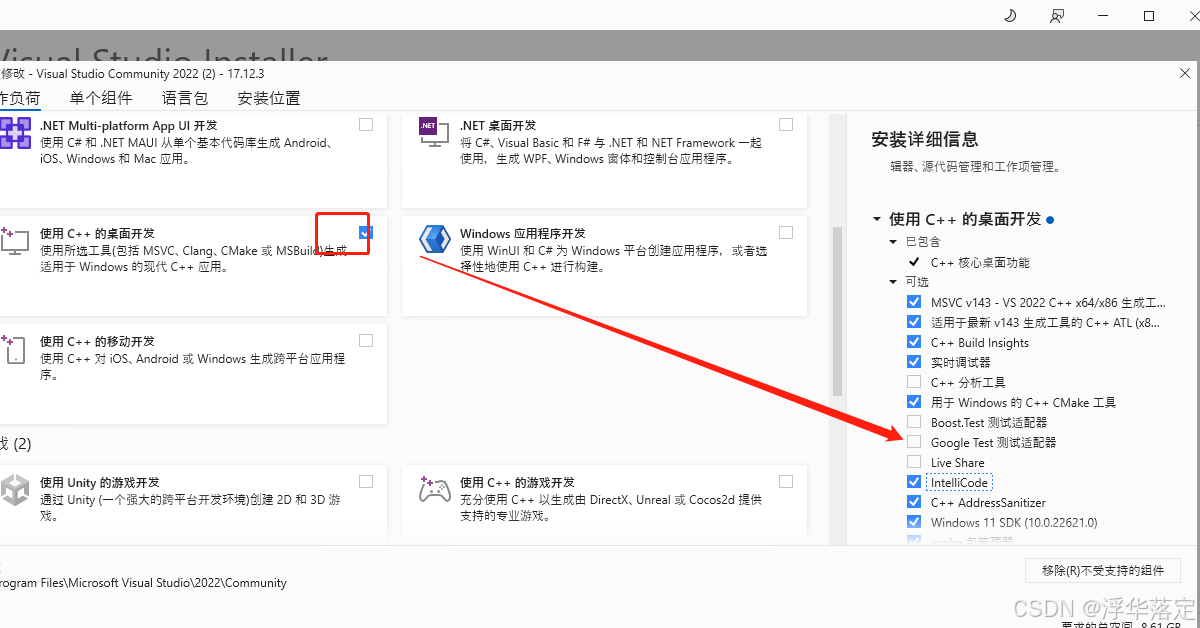1200x628 pixels.
Task: Check the Boost.Test 测试适配器 option
Action: (x=914, y=422)
